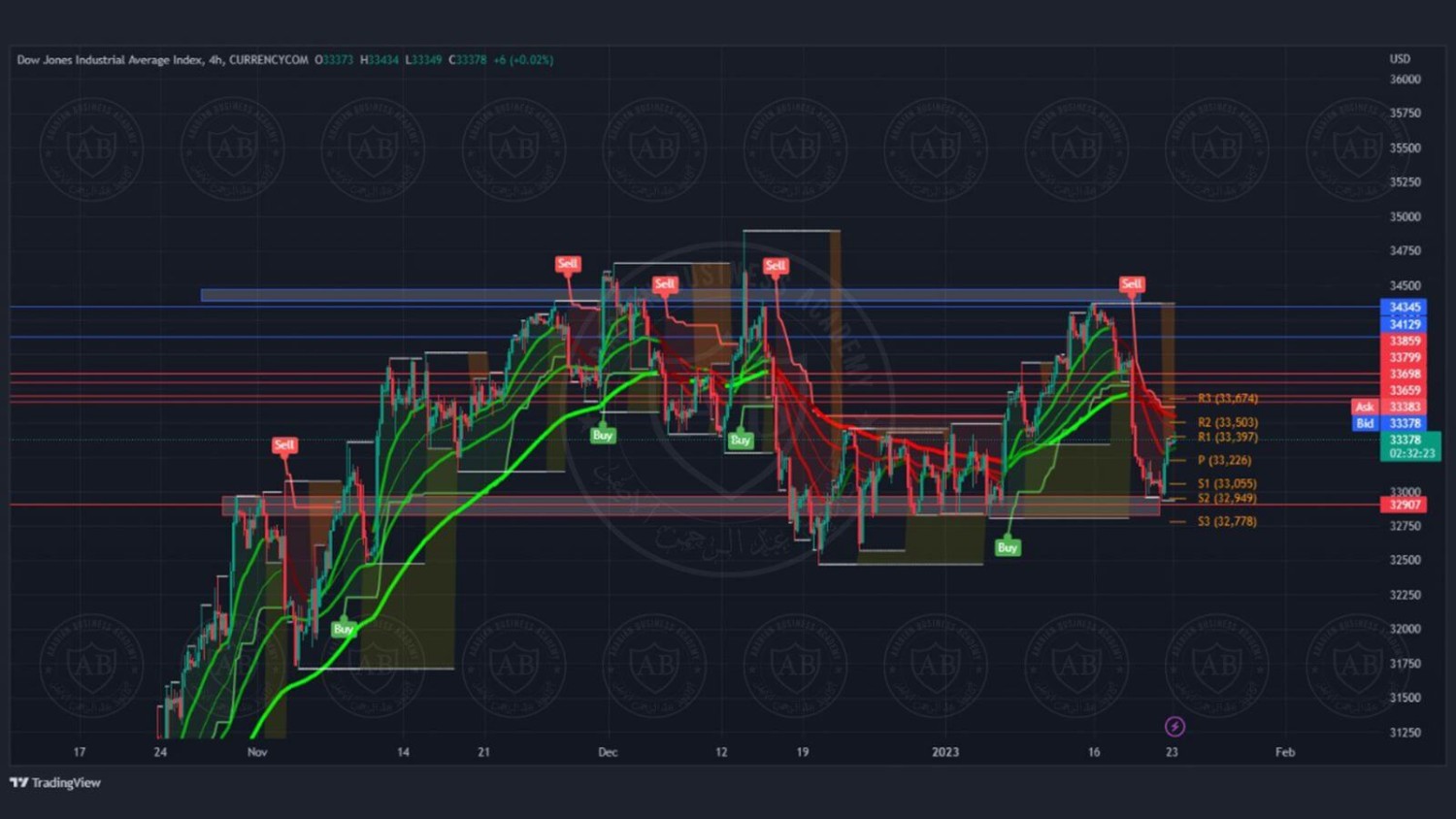Click the Sell signal in early November
The width and height of the screenshot is (1456, 819).
coord(284,444)
